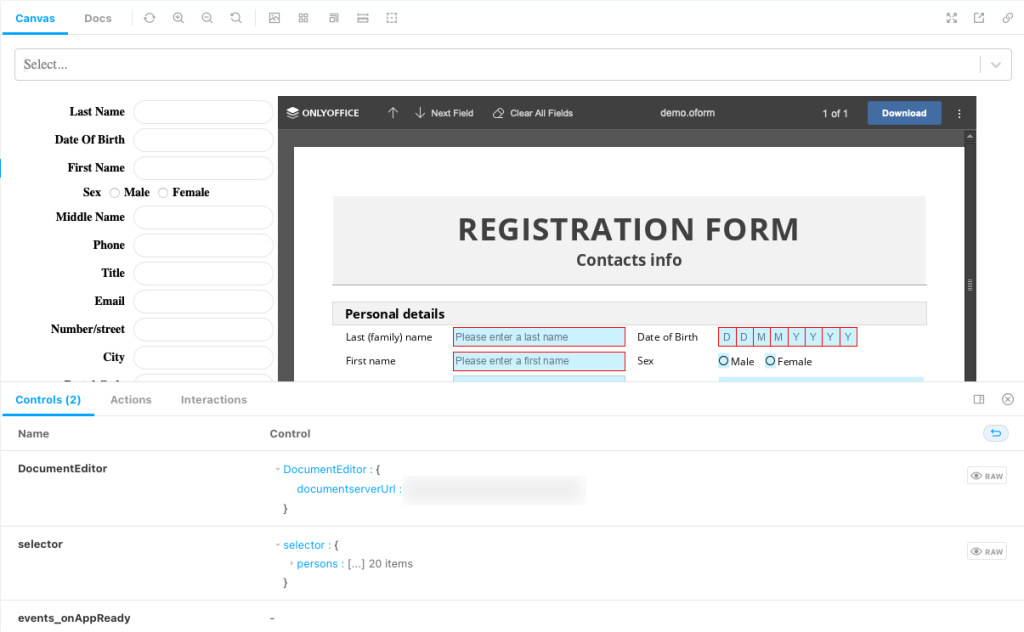The width and height of the screenshot is (1024, 632).
Task: Click inside the Last Name input field
Action: point(203,112)
